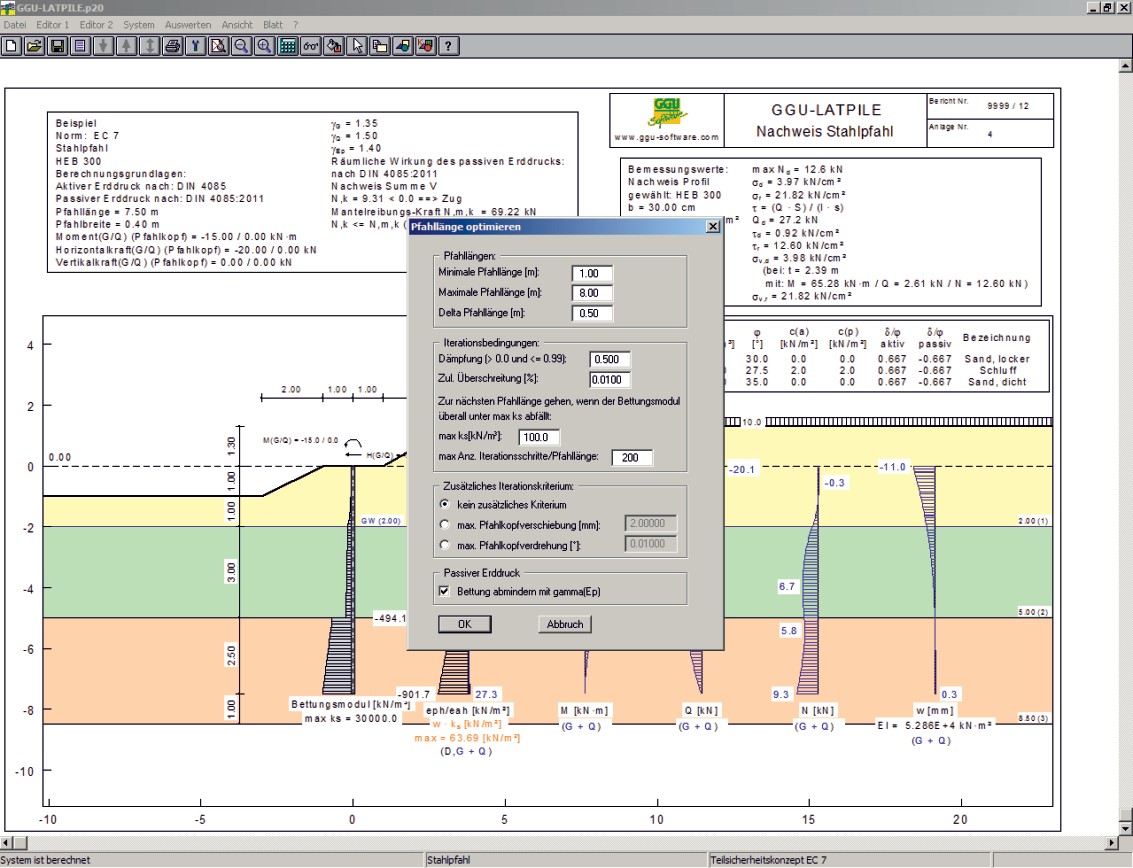This screenshot has width=1133, height=868.
Task: Click the Minimale Pfahllänge input field
Action: tap(592, 273)
